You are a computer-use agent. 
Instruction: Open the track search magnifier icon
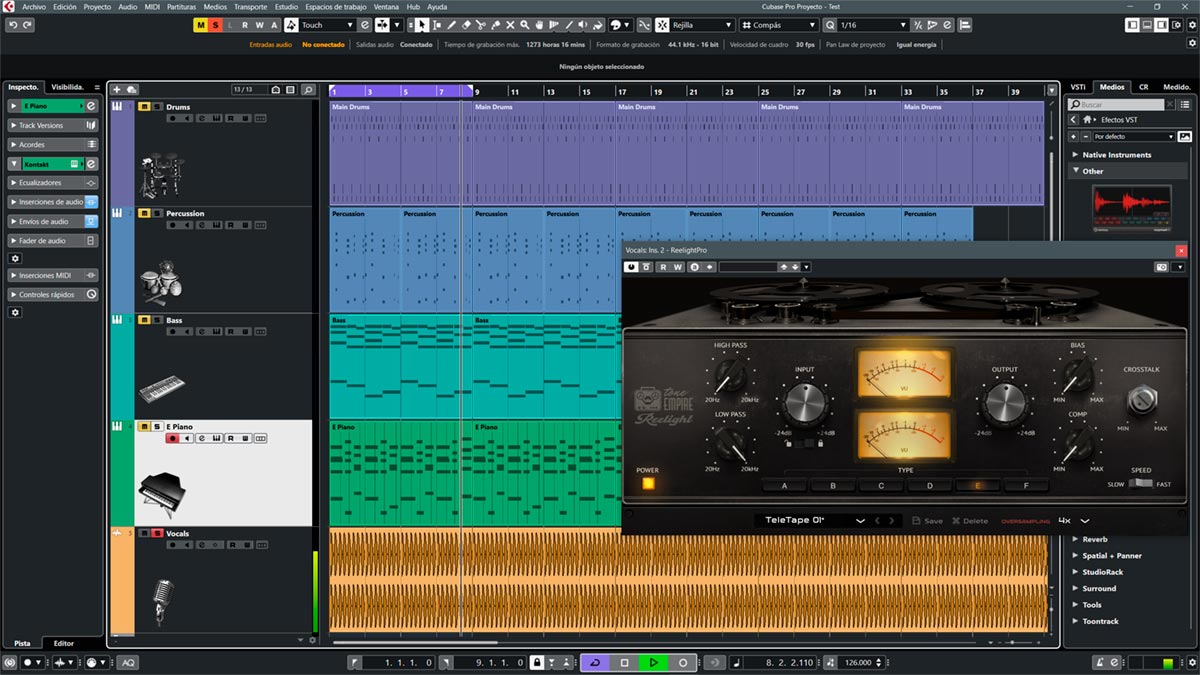click(308, 90)
